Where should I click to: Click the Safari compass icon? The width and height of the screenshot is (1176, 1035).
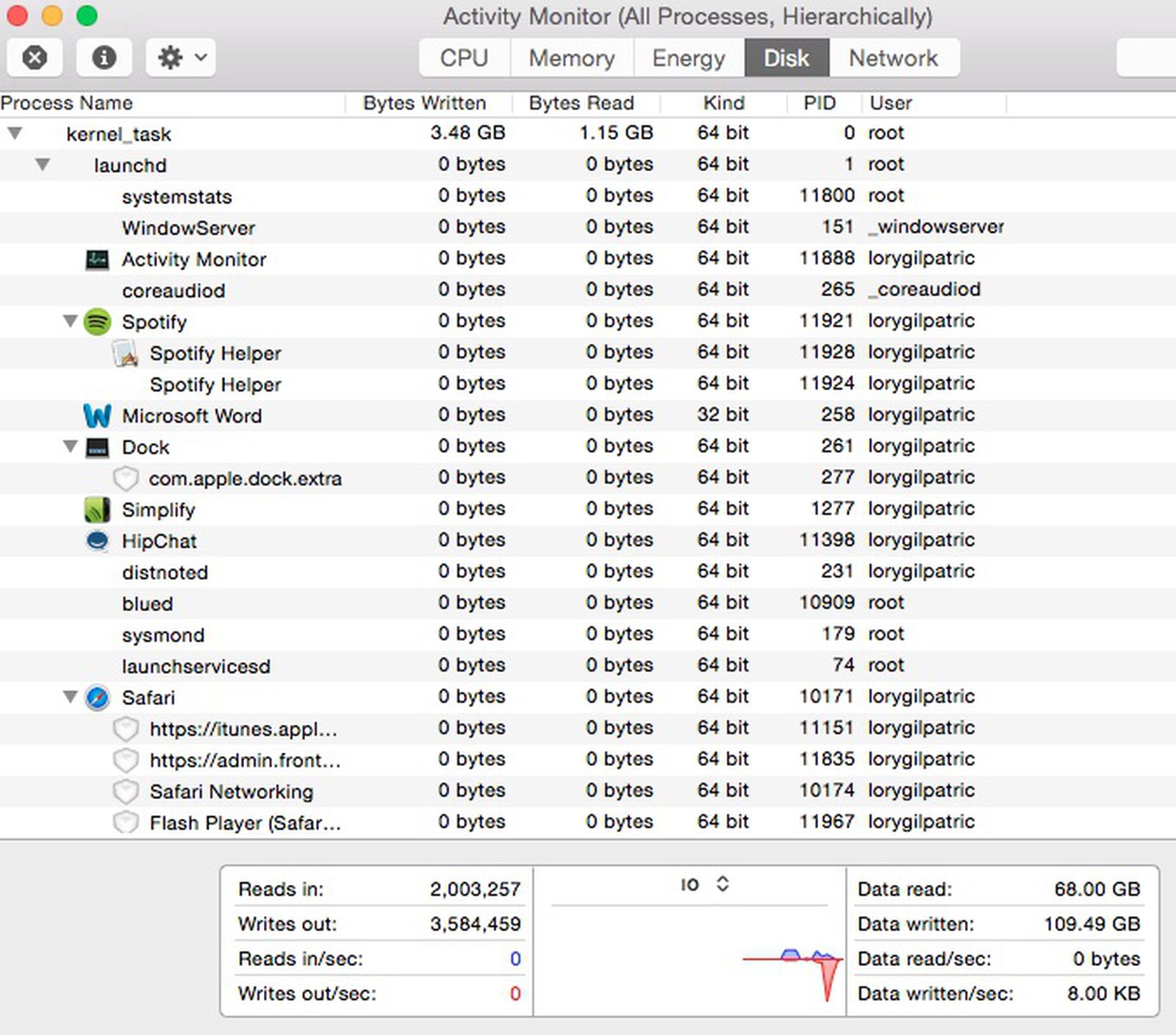96,698
